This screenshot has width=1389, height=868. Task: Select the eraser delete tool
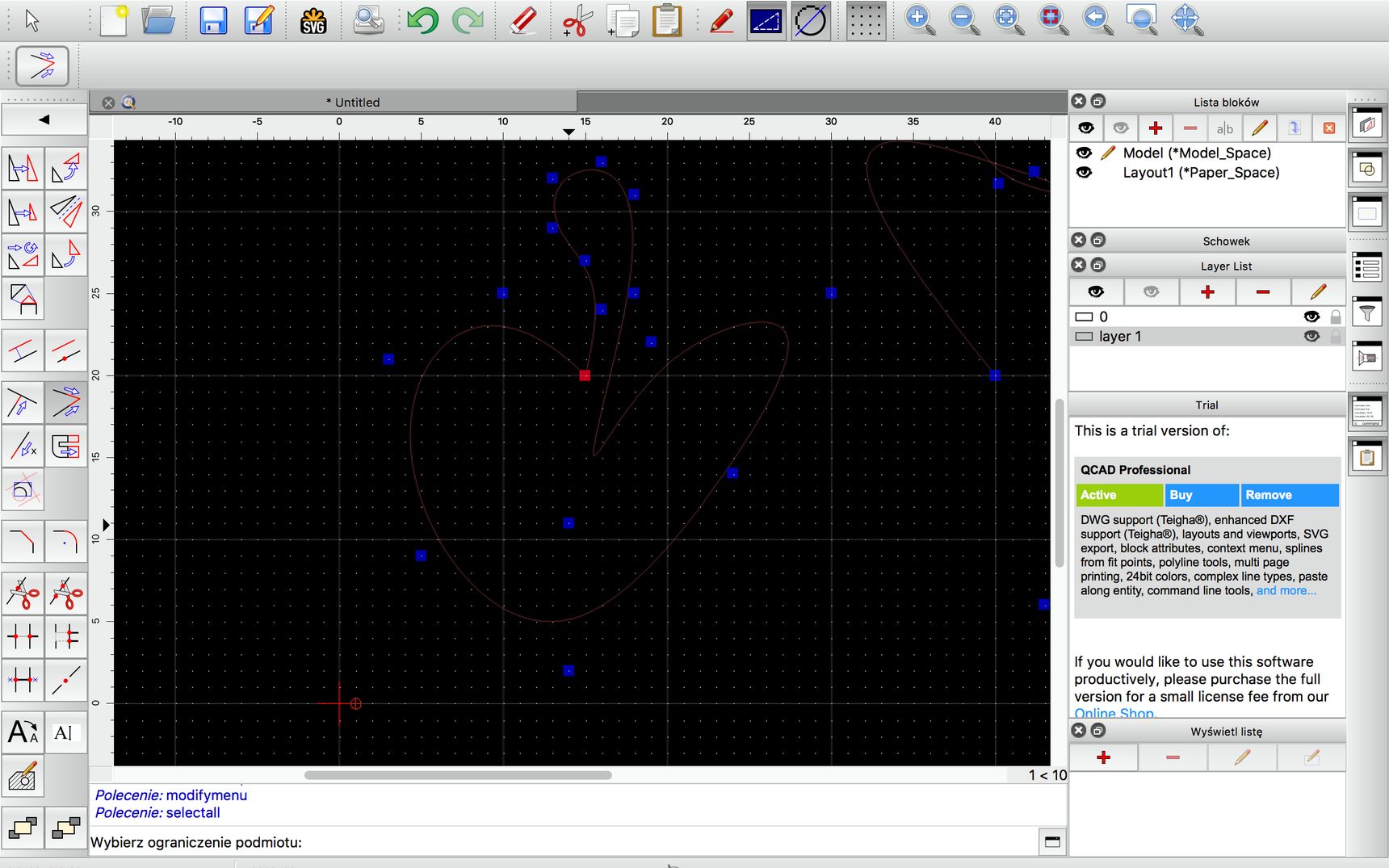(x=523, y=20)
